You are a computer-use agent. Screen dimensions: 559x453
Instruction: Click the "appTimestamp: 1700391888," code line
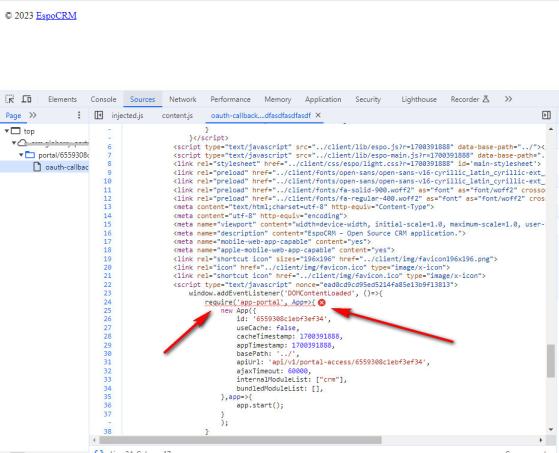coord(286,345)
